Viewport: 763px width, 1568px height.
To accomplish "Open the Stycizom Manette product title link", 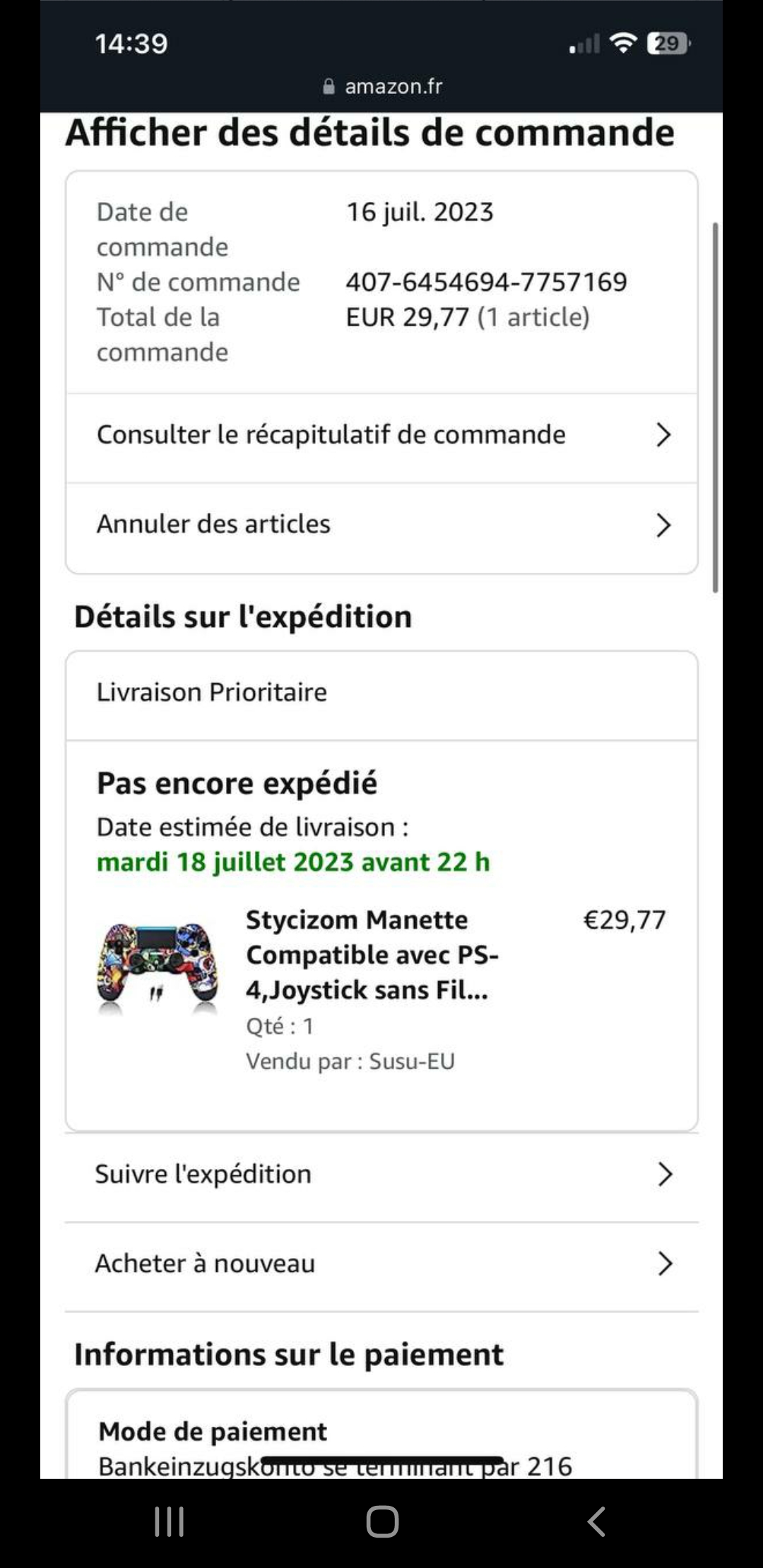I will pos(372,955).
